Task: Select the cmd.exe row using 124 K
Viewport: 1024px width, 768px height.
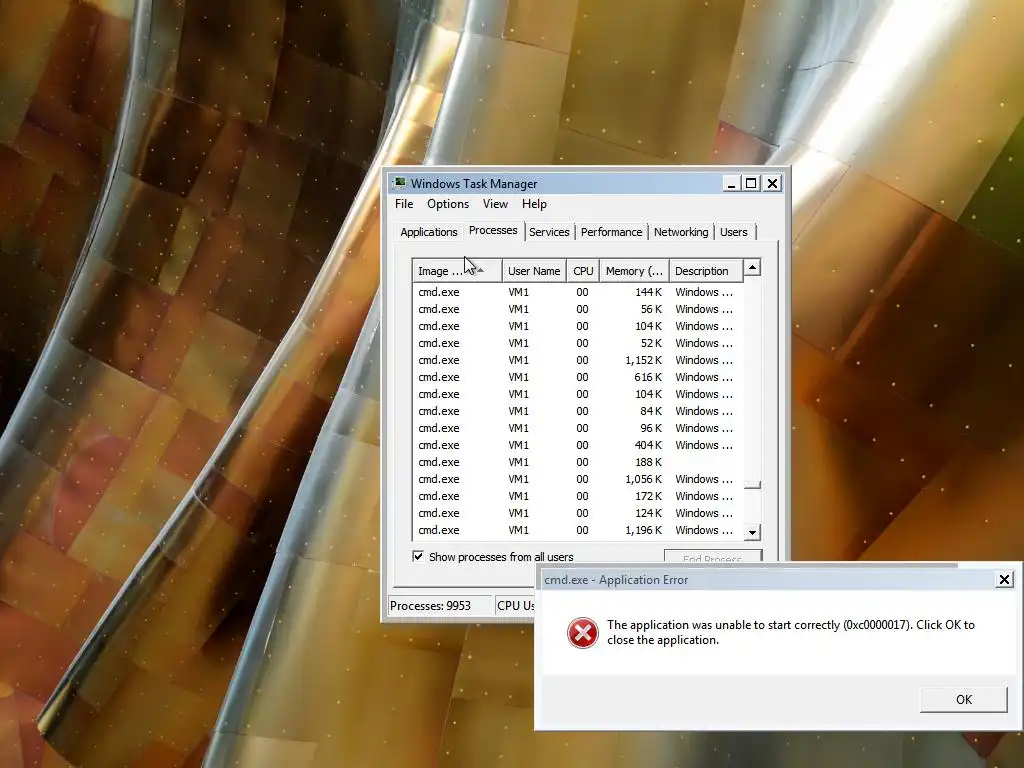Action: pyautogui.click(x=577, y=513)
